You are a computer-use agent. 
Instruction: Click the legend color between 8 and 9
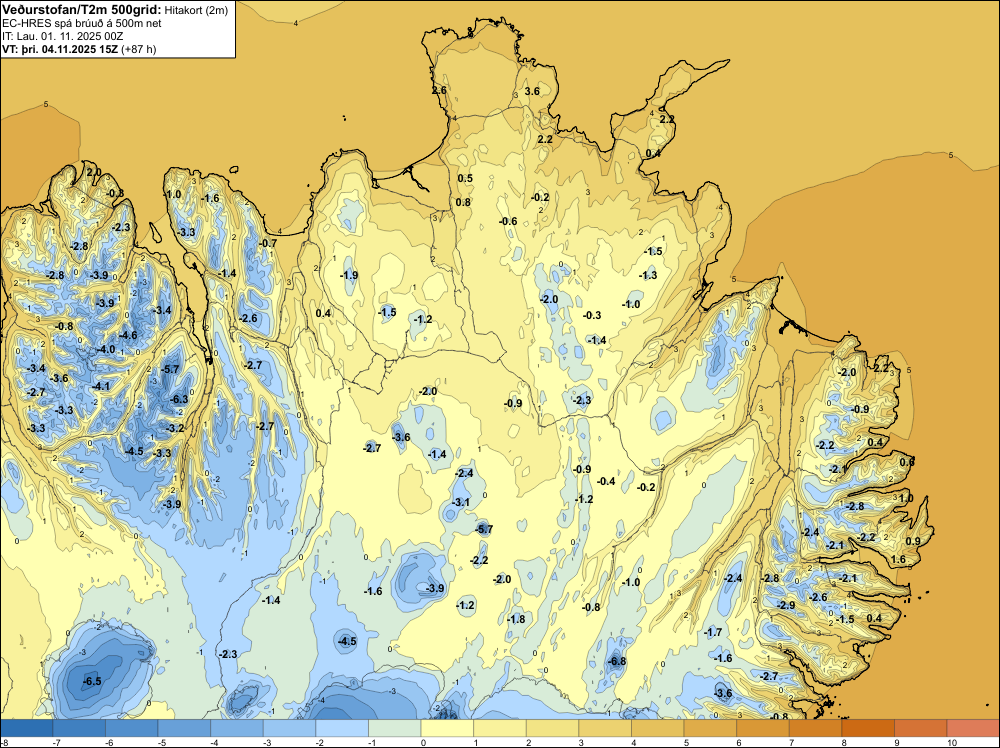867,728
